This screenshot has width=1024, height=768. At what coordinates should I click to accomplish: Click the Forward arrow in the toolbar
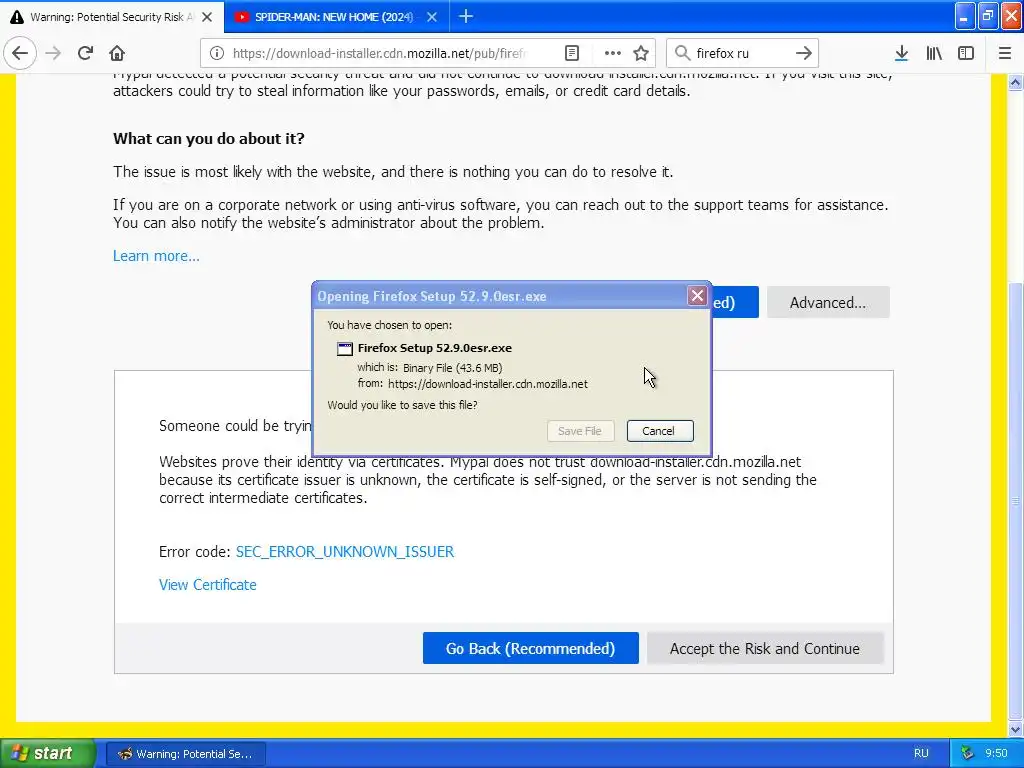pyautogui.click(x=53, y=53)
